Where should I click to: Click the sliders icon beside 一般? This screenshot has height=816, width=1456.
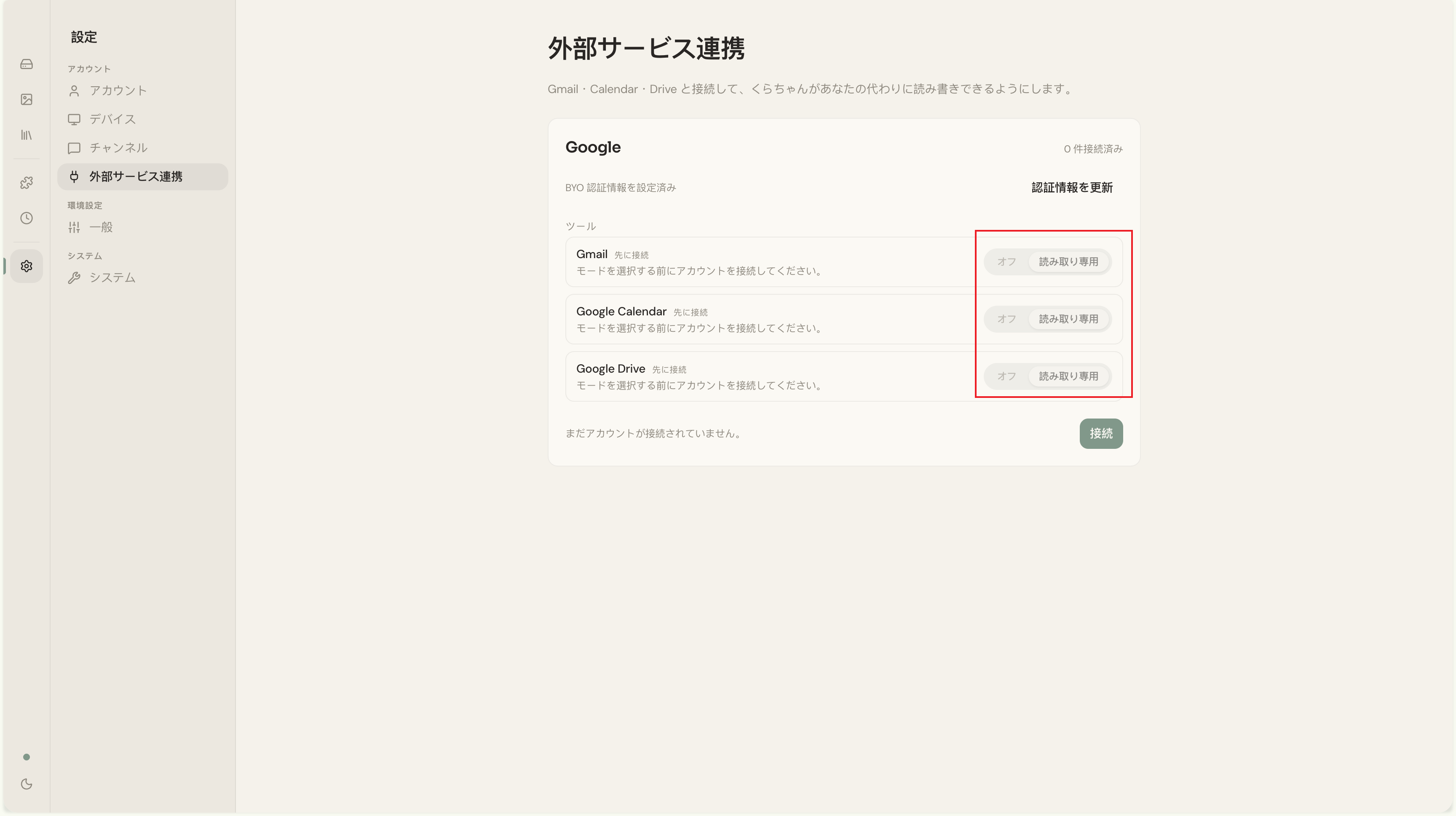pyautogui.click(x=74, y=227)
